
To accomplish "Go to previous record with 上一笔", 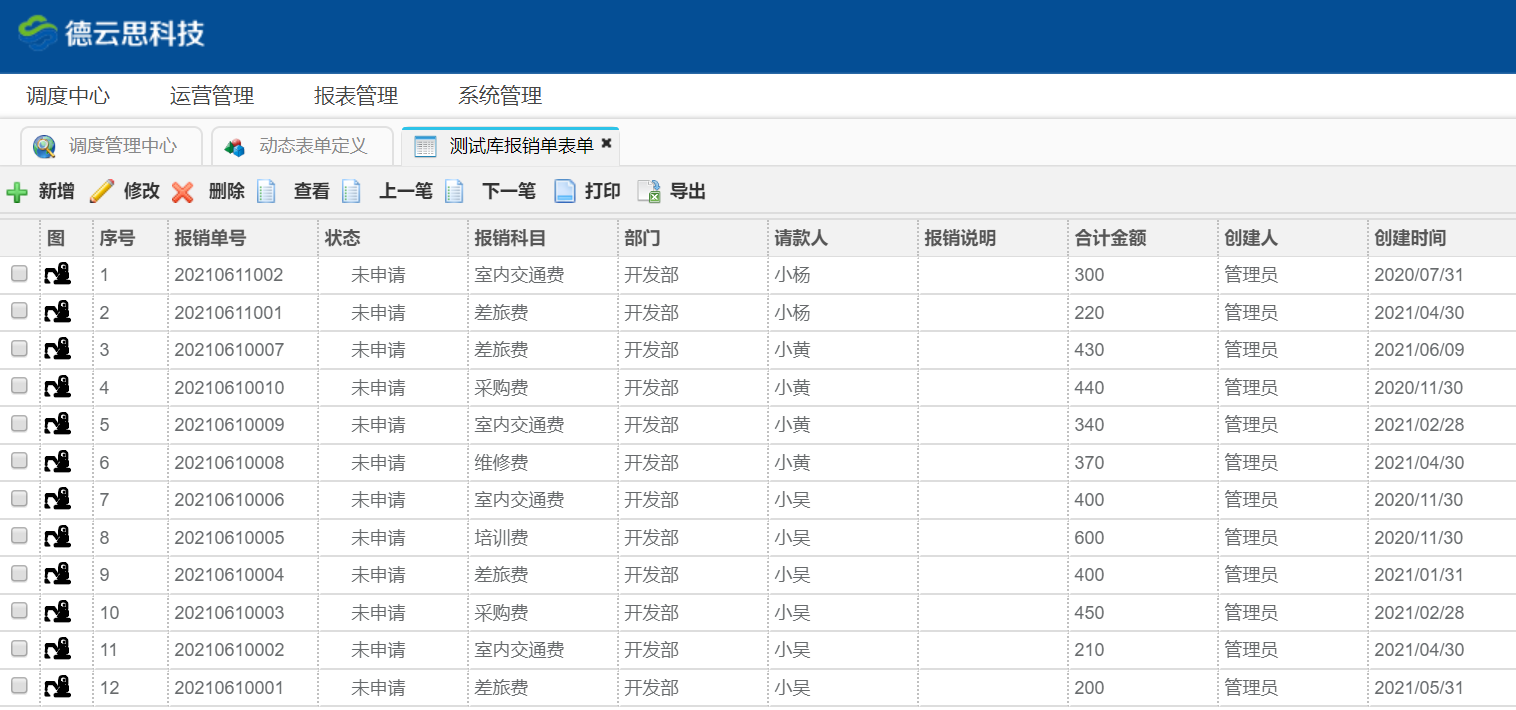I will pos(405,192).
